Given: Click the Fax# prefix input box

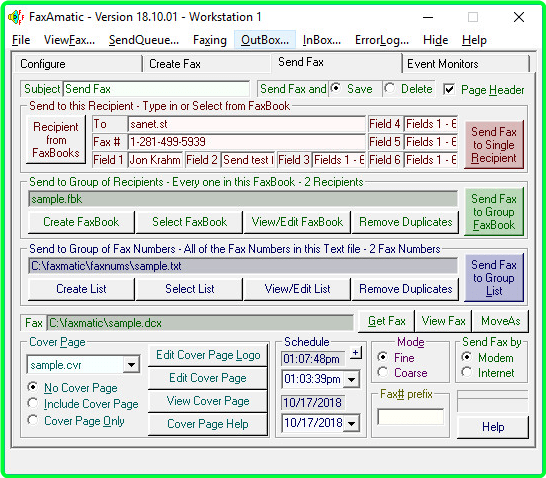Looking at the screenshot, I should (411, 416).
